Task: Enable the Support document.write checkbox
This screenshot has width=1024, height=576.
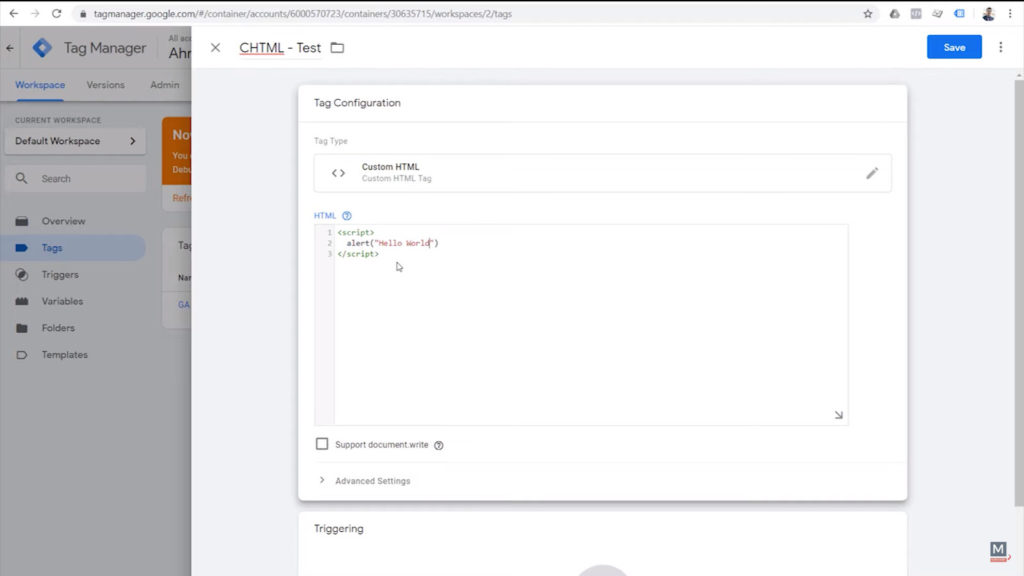Action: (322, 444)
